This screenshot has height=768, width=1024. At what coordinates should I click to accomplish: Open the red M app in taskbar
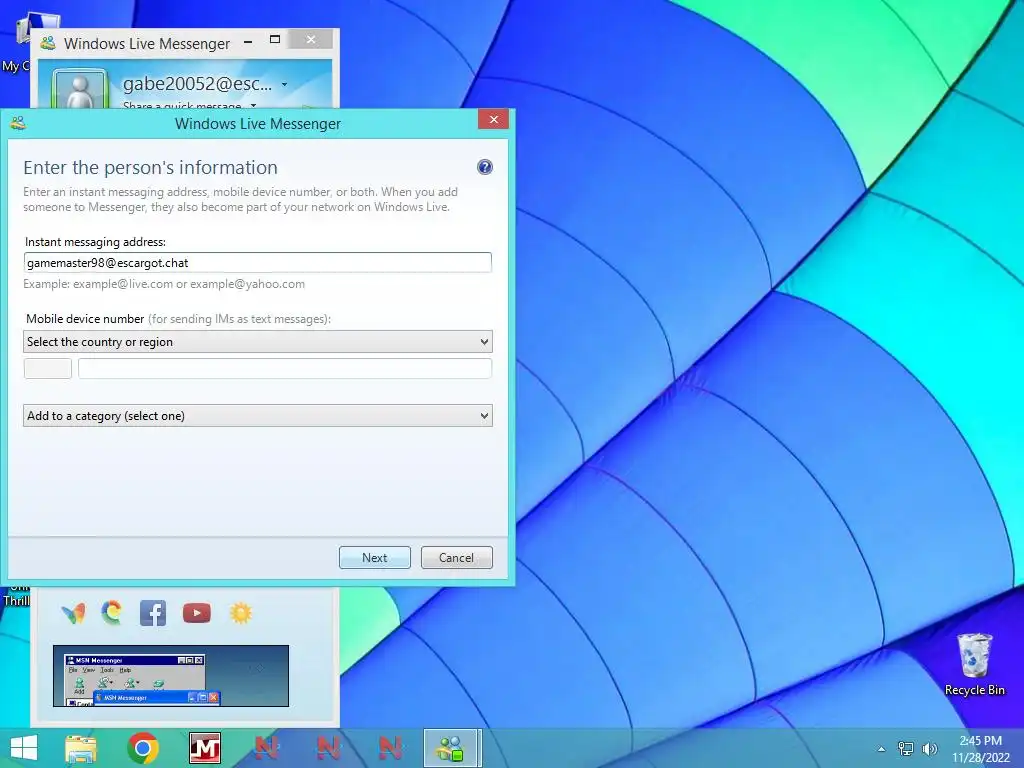pyautogui.click(x=205, y=748)
